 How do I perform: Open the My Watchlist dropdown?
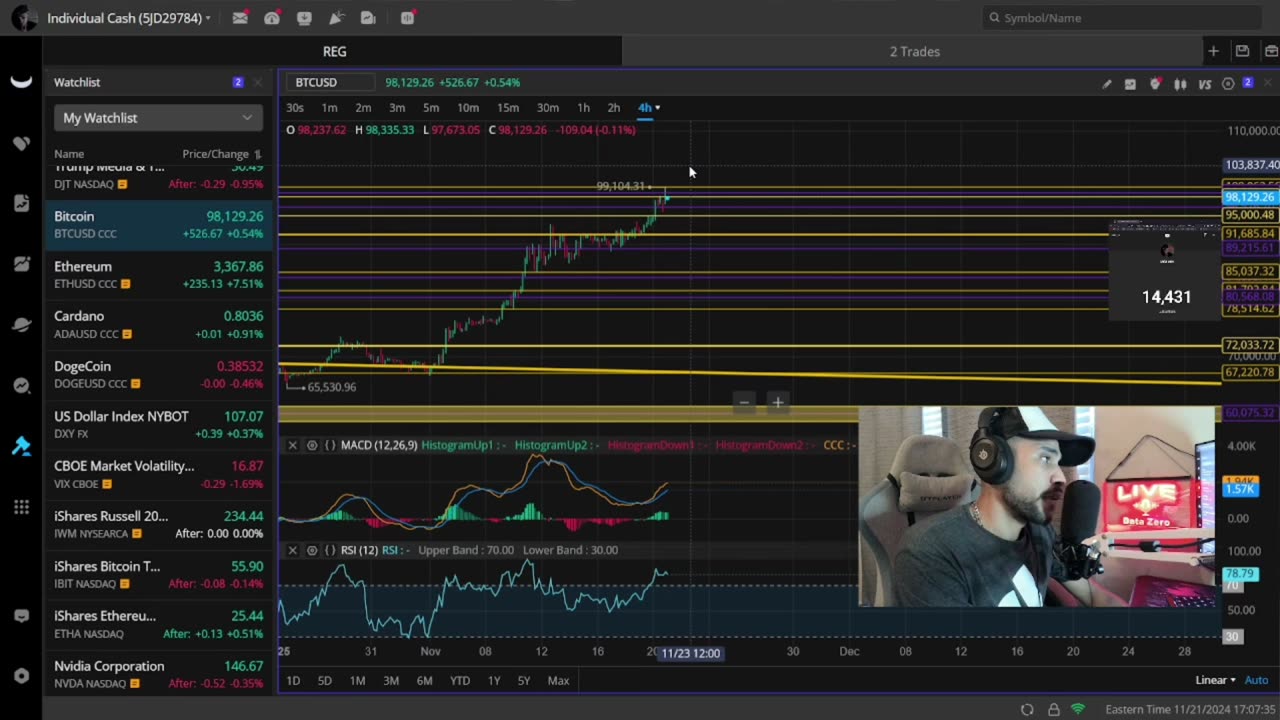coord(158,118)
